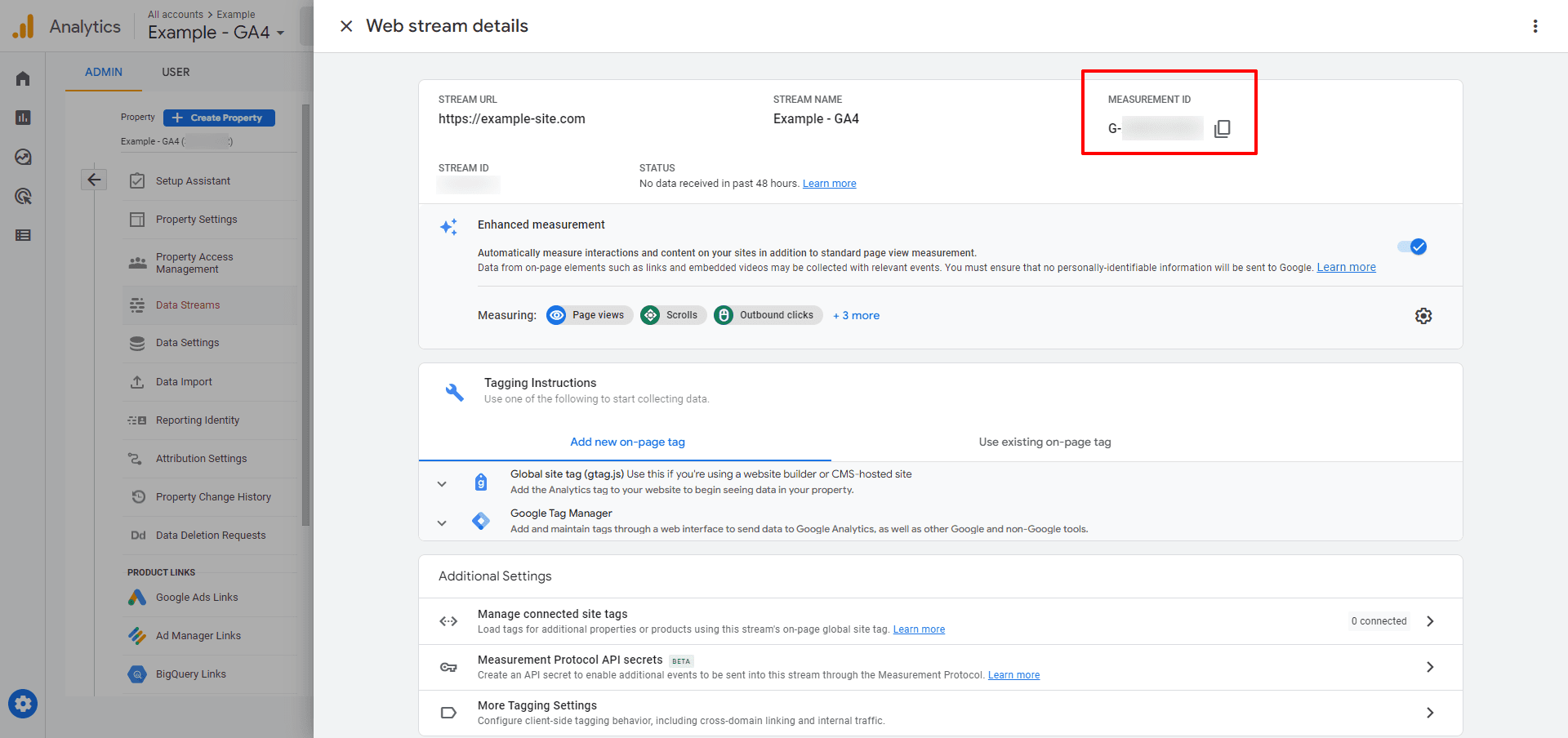Viewport: 1568px width, 738px height.
Task: Toggle Enhanced measurement switch off
Action: pos(1412,247)
